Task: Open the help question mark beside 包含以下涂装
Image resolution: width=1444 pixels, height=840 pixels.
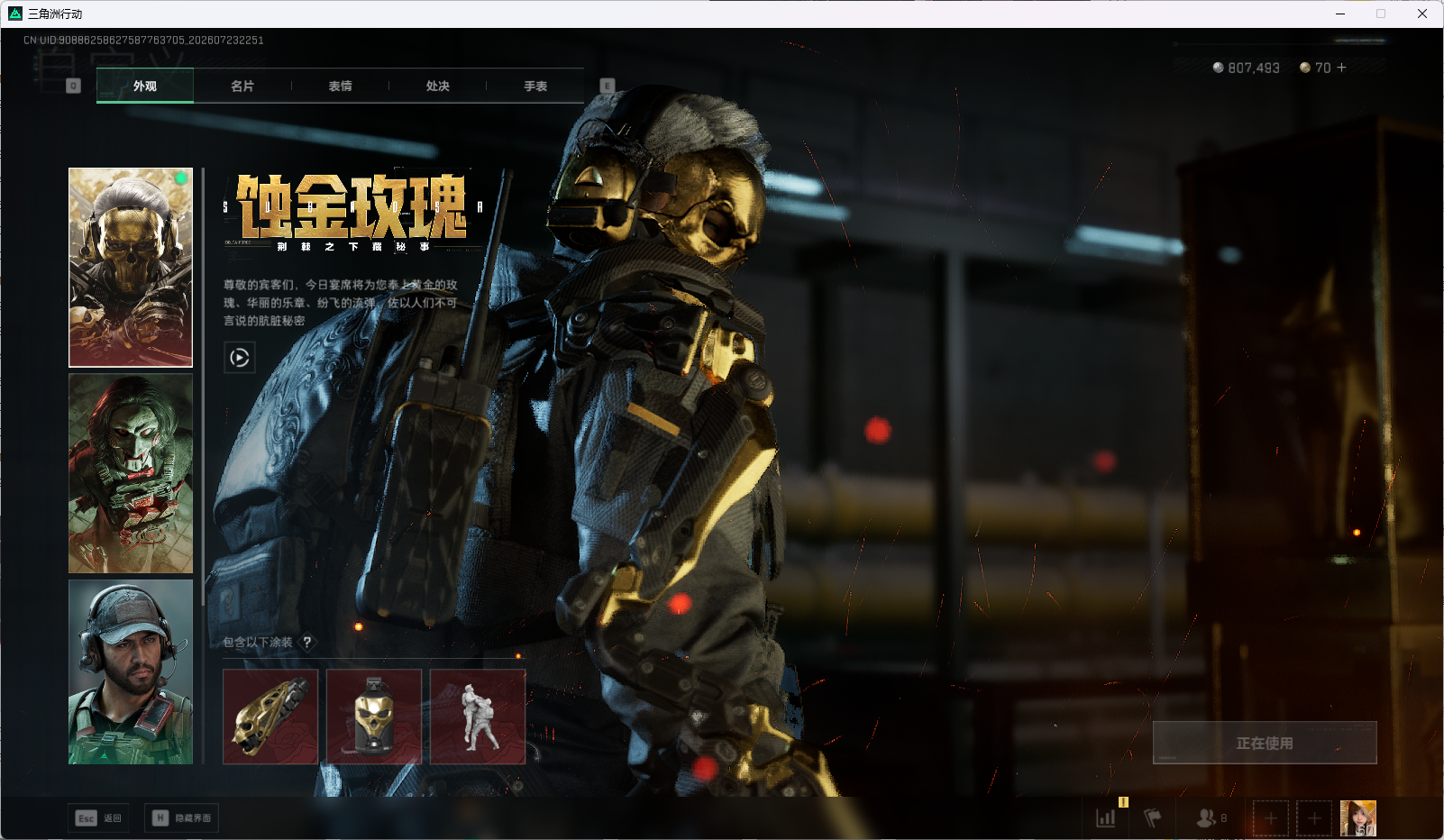Action: [307, 642]
